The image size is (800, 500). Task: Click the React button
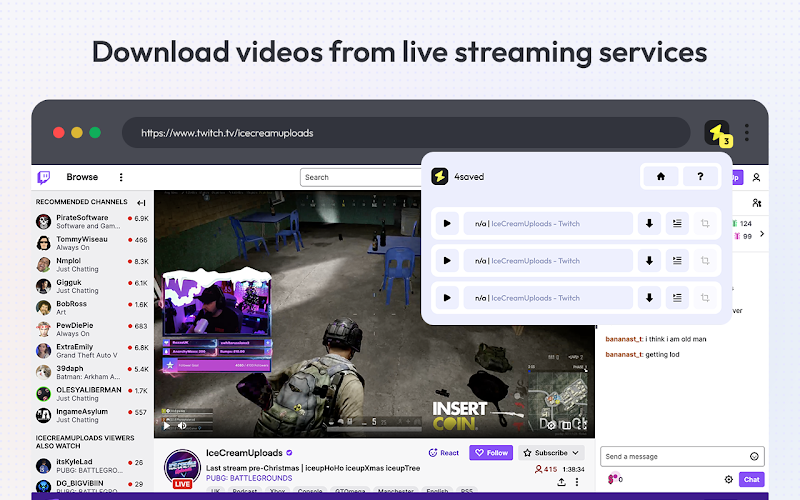(x=444, y=453)
